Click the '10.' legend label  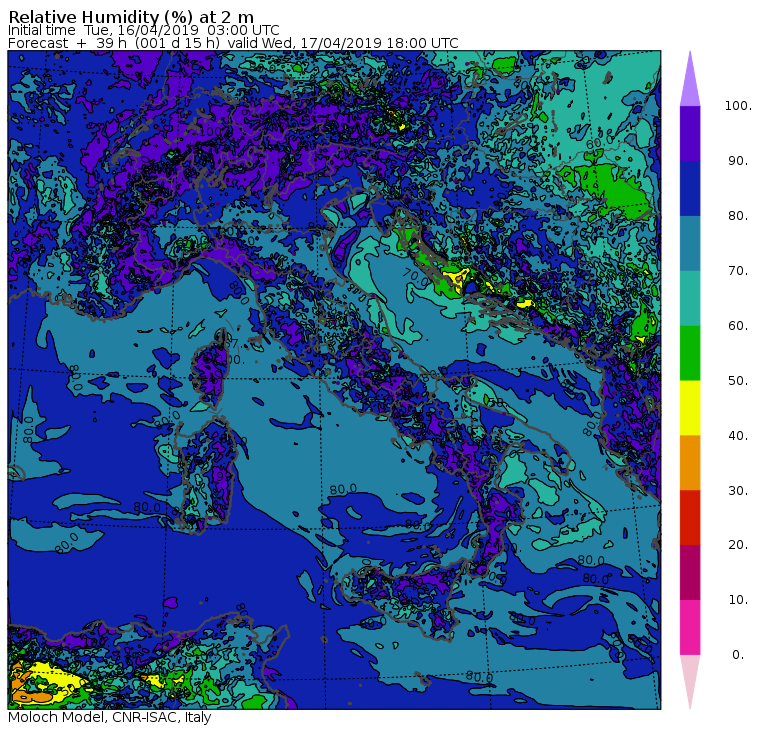738,600
